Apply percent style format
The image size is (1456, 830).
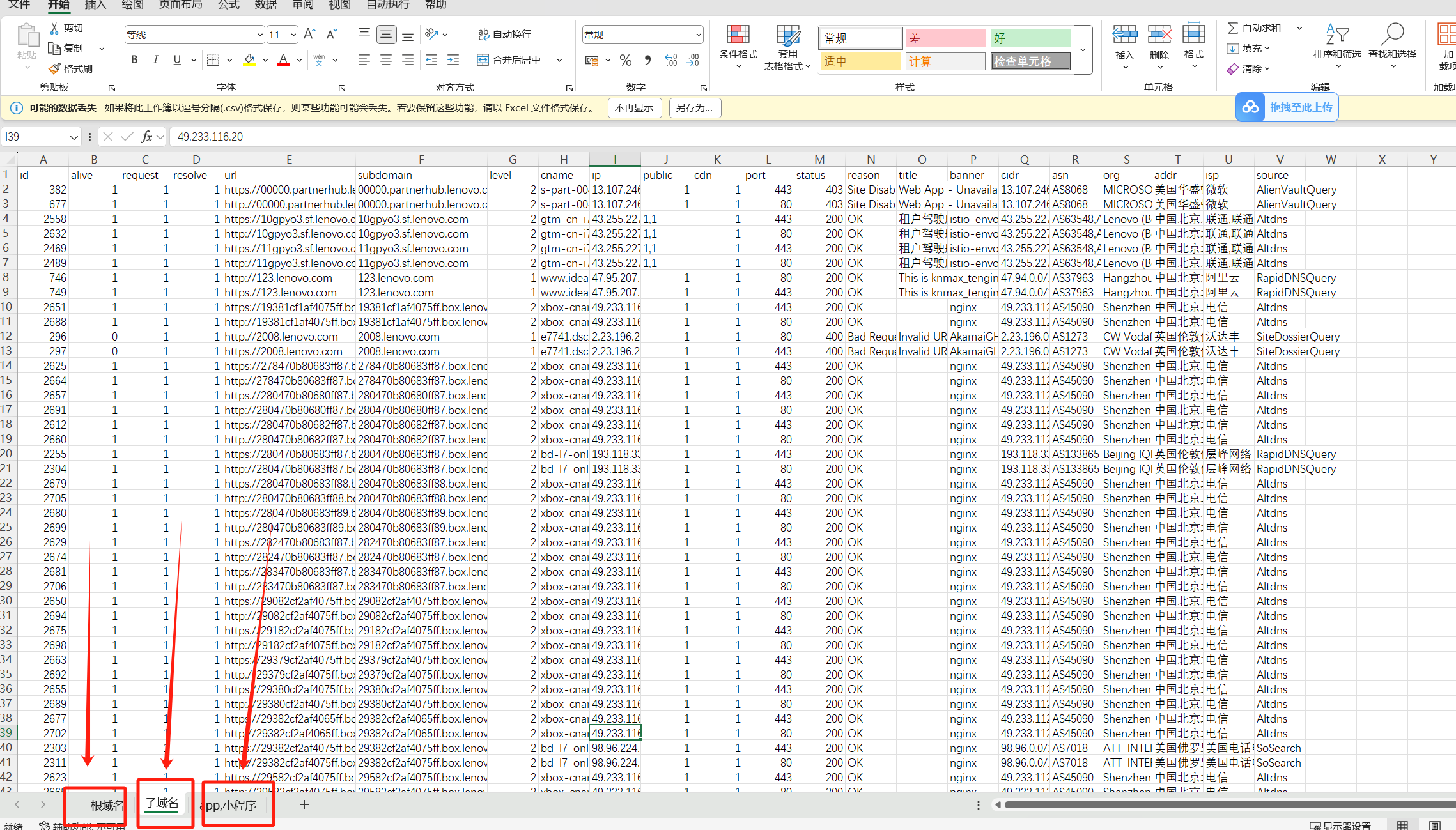tap(626, 60)
